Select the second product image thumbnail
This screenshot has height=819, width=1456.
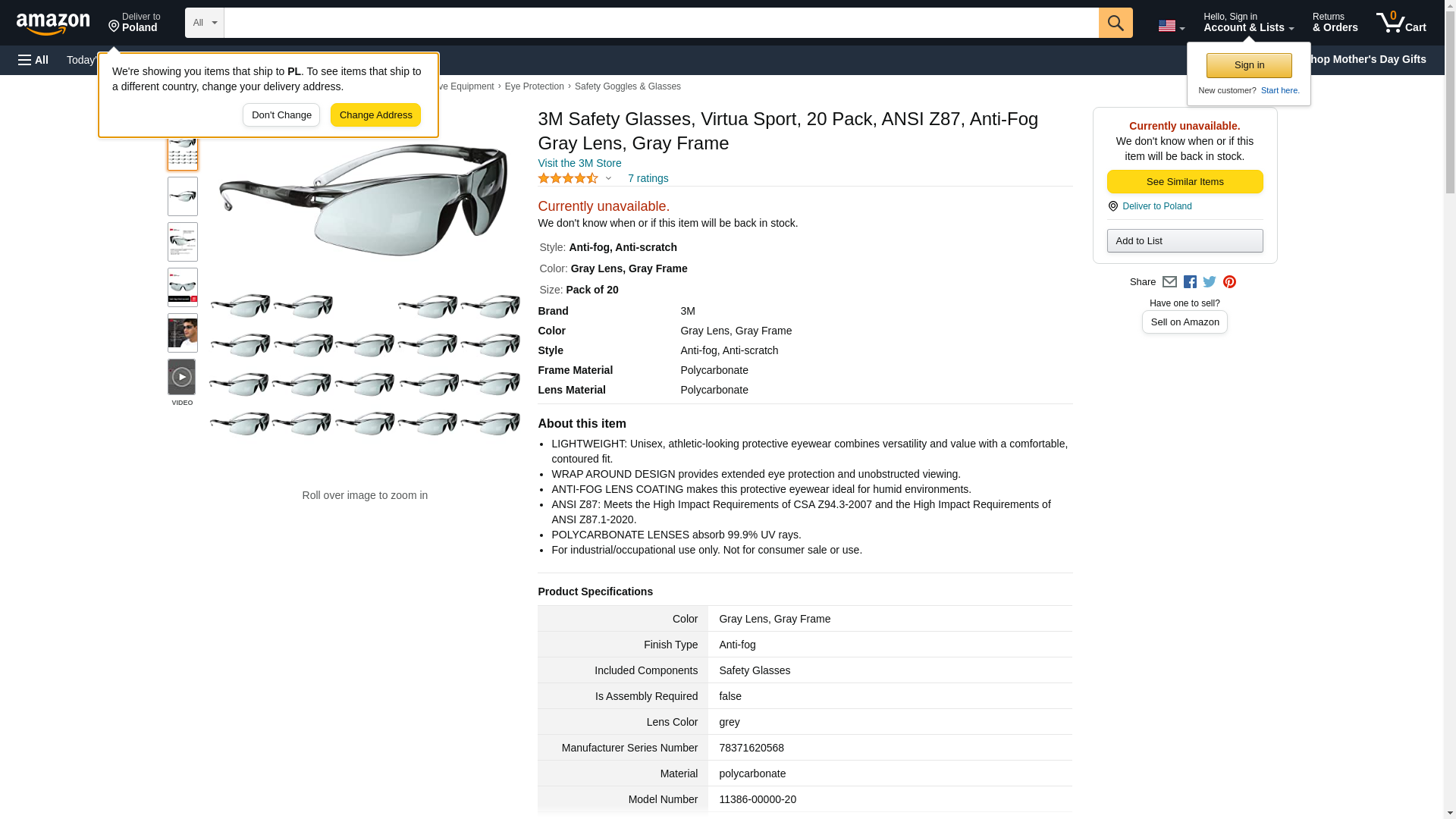coord(183,196)
